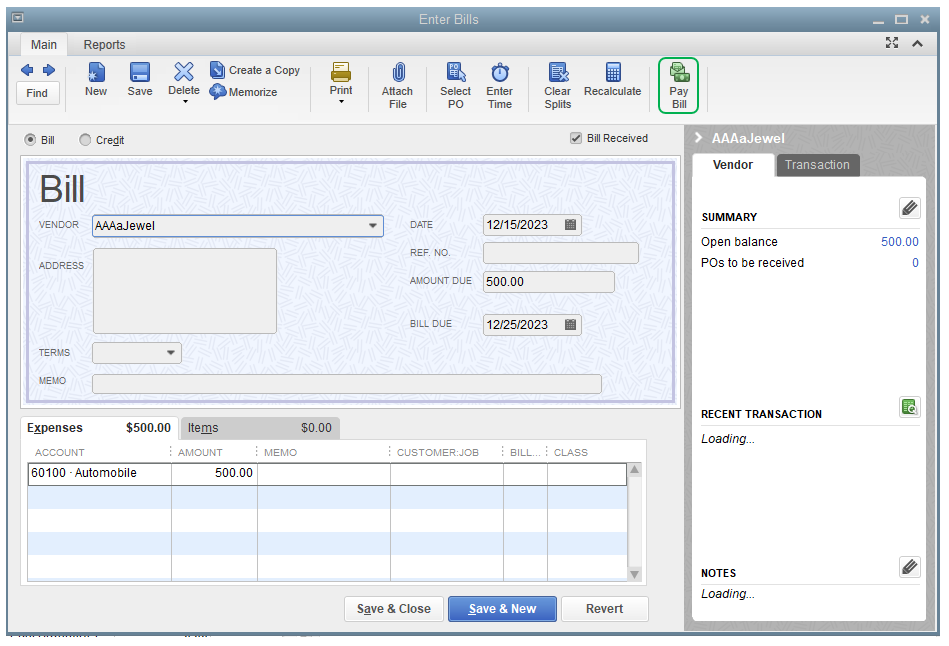Image resolution: width=949 pixels, height=646 pixels.
Task: Toggle full-screen view of Enter Bills window
Action: [892, 43]
